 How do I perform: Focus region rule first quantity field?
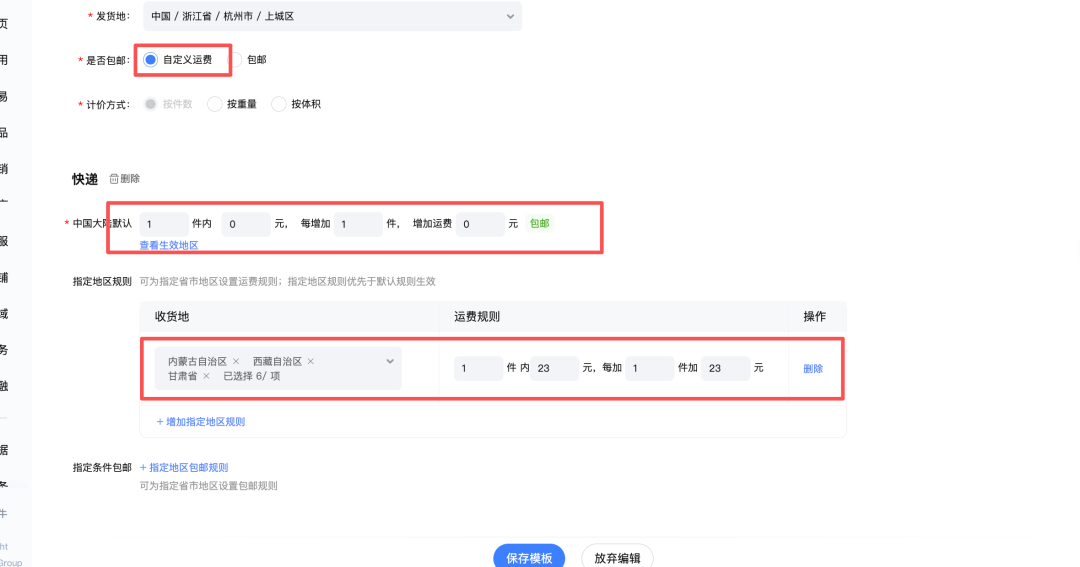pos(478,369)
